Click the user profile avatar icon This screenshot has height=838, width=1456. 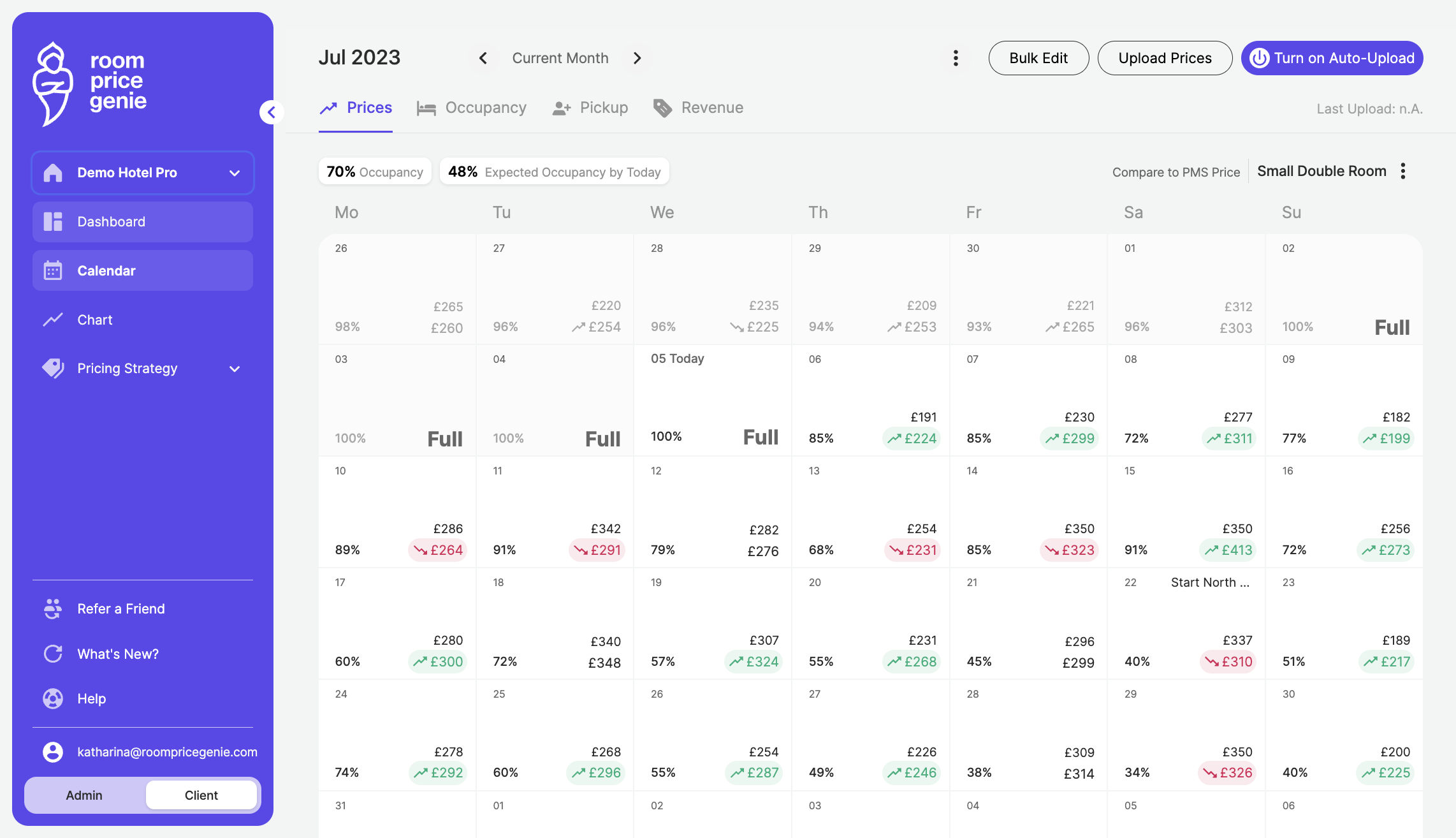pyautogui.click(x=53, y=752)
